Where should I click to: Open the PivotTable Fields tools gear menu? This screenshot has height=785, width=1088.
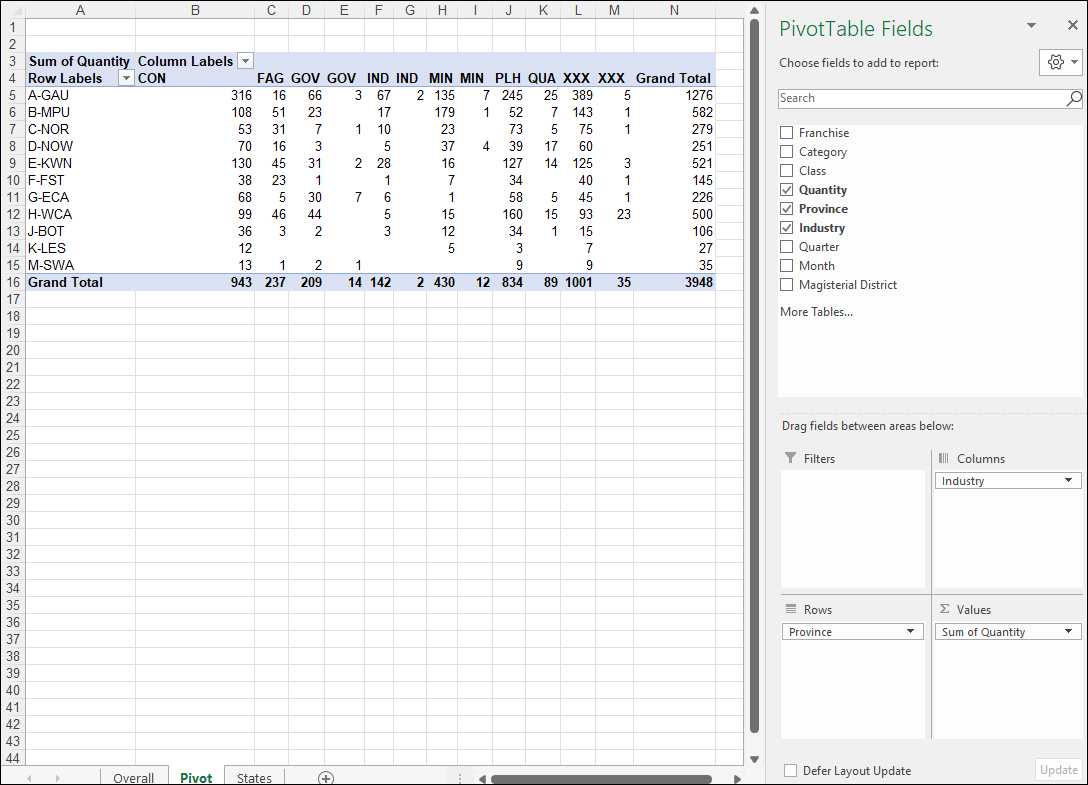click(x=1060, y=62)
